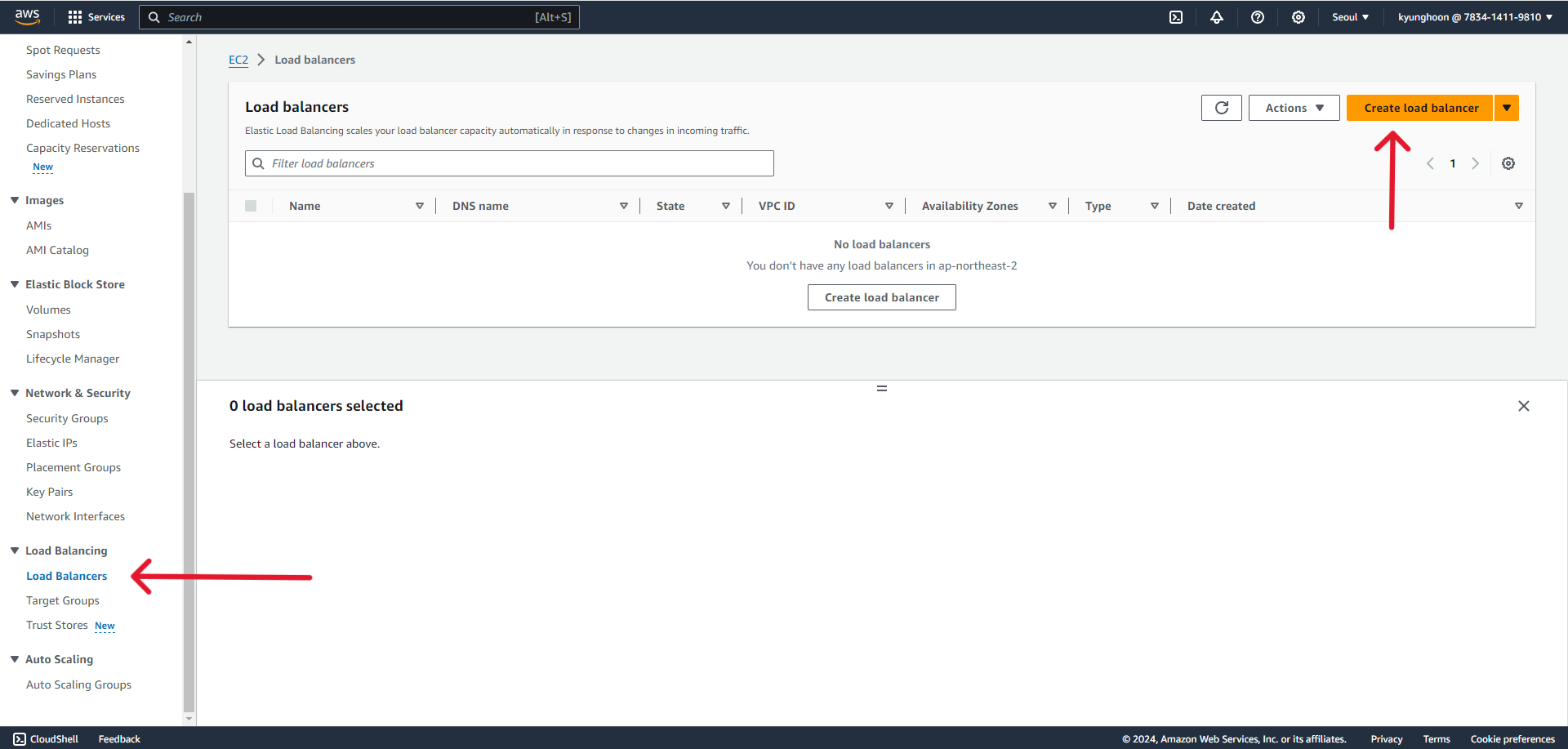Open the Seoul region selector

[x=1350, y=17]
